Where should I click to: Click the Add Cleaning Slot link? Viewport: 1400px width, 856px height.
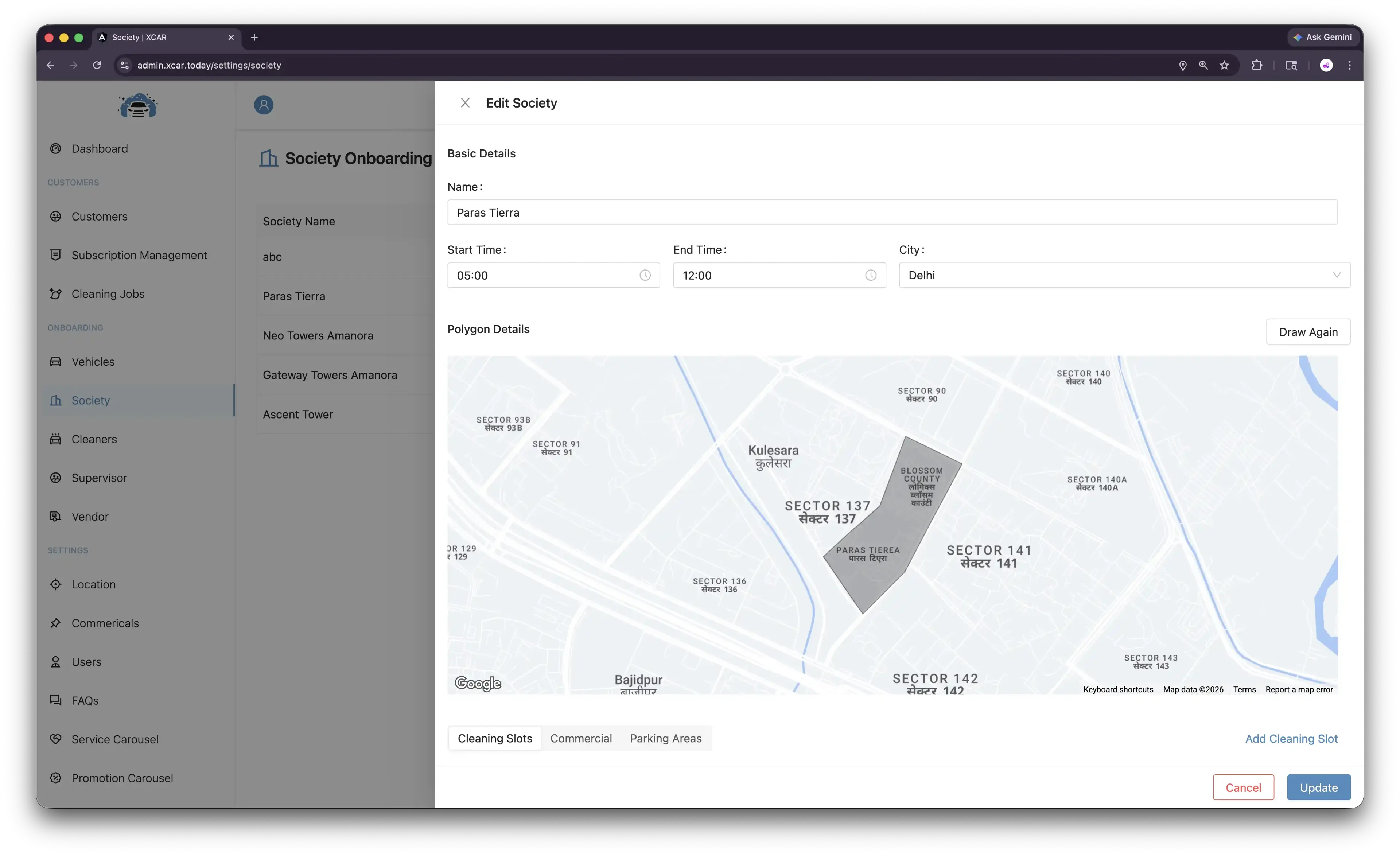(x=1291, y=738)
